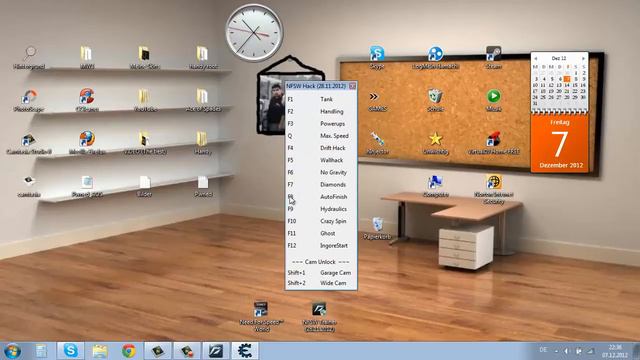Go to next month in calendar gadget

point(583,59)
